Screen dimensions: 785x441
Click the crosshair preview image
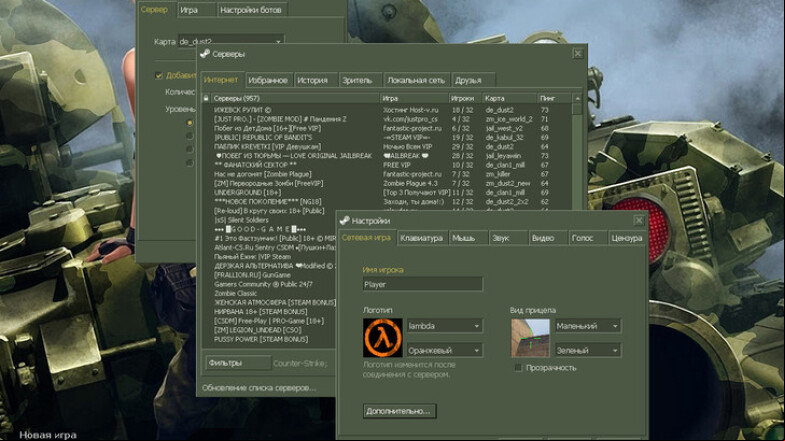[x=530, y=338]
